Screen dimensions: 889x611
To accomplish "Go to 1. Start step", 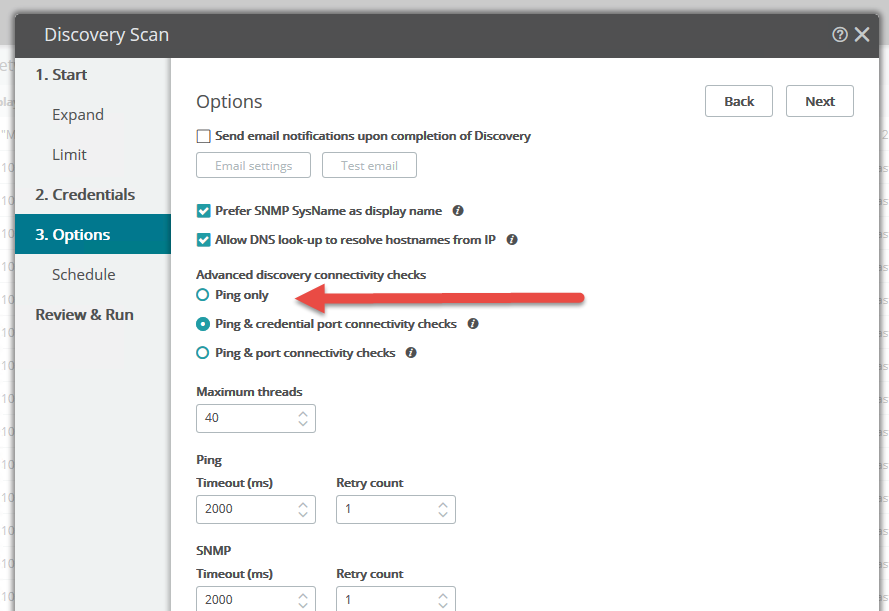I will point(61,75).
